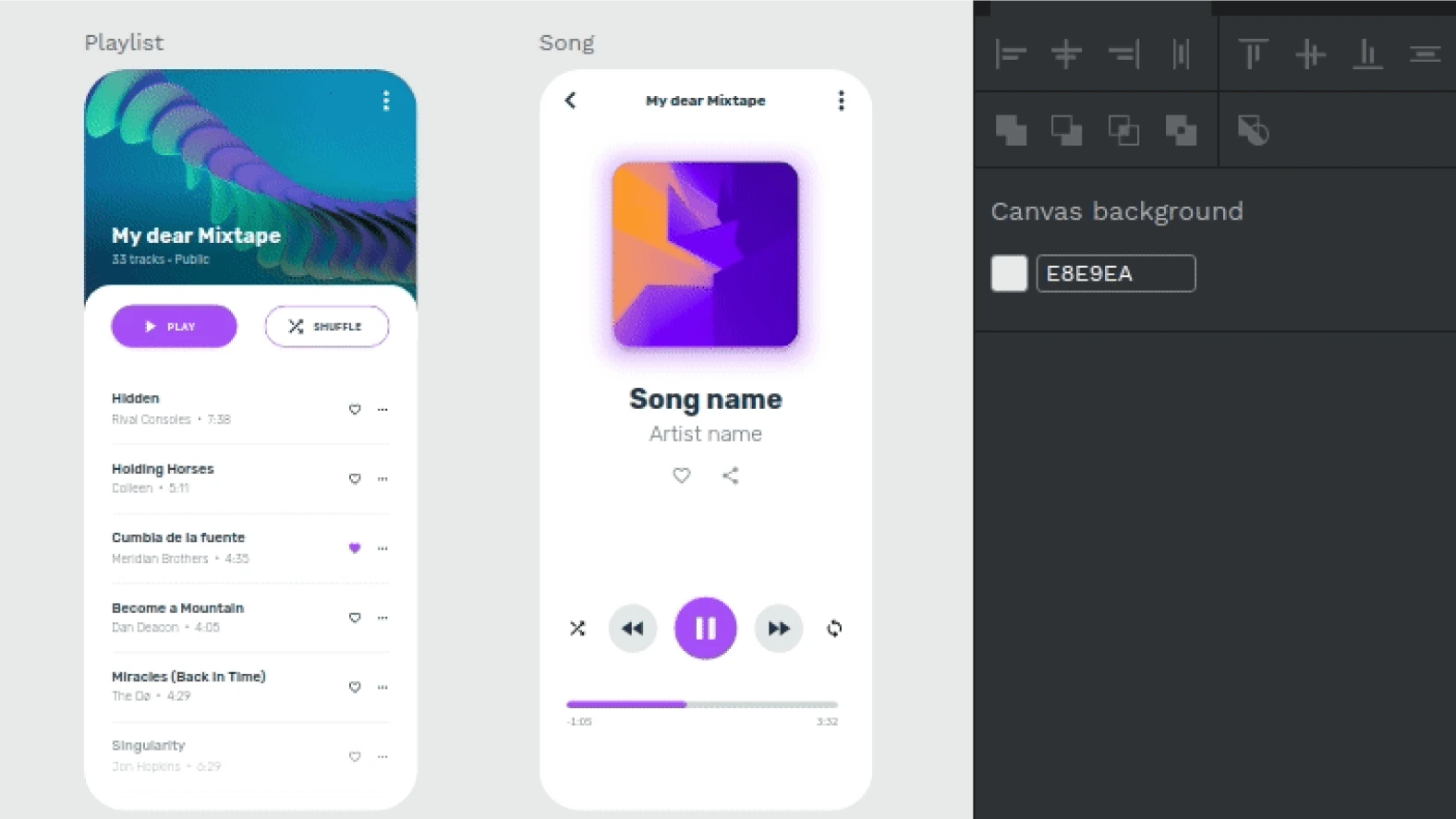Select the Holding Horses track title
The width and height of the screenshot is (1456, 819).
(x=163, y=469)
